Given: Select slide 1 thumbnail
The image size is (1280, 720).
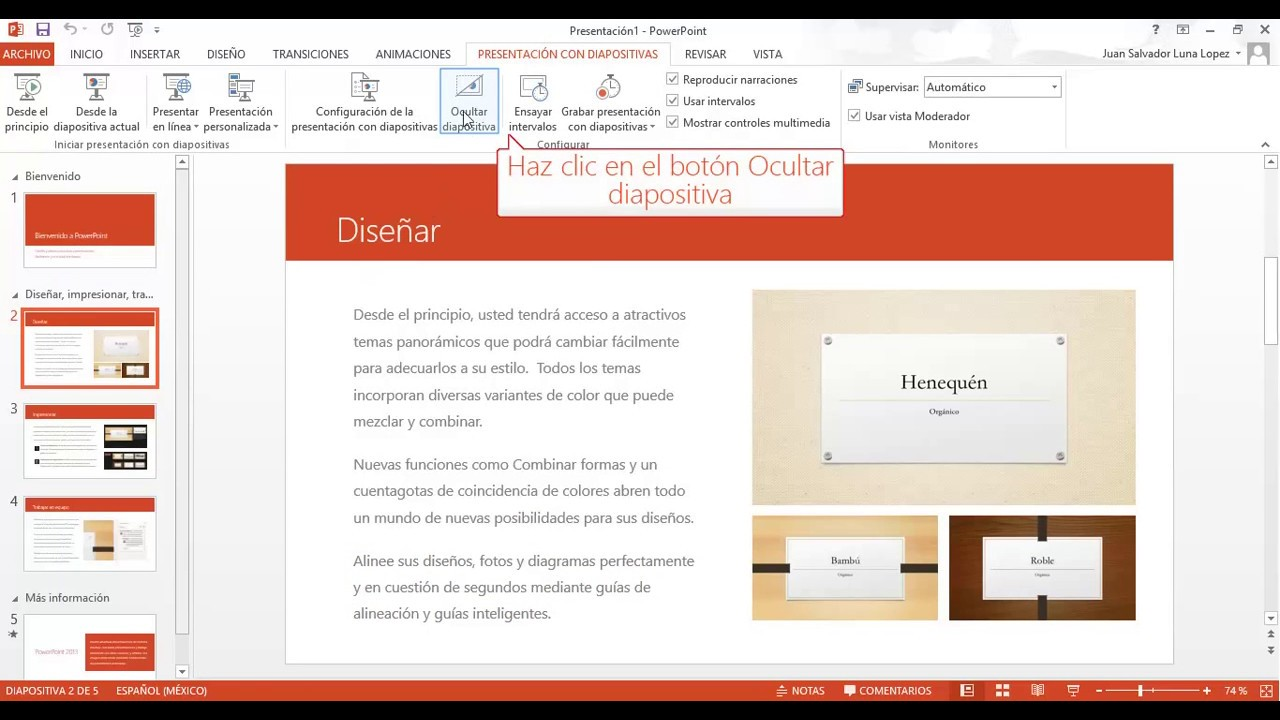Looking at the screenshot, I should pyautogui.click(x=90, y=230).
